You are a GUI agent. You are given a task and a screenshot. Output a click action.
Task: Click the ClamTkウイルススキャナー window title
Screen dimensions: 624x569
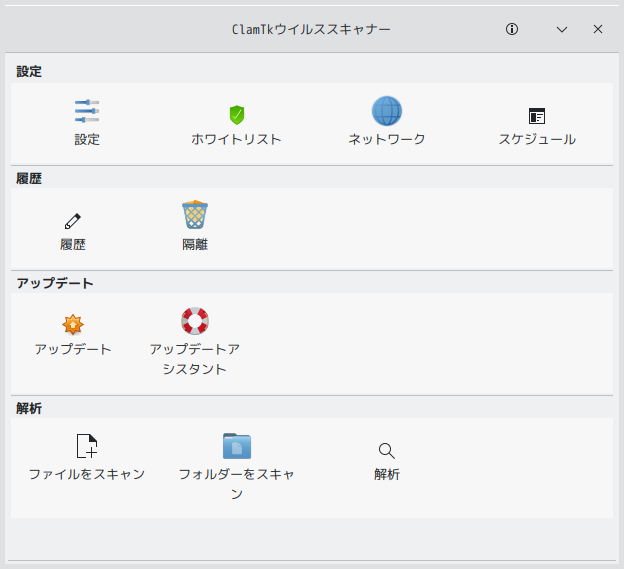coord(311,29)
